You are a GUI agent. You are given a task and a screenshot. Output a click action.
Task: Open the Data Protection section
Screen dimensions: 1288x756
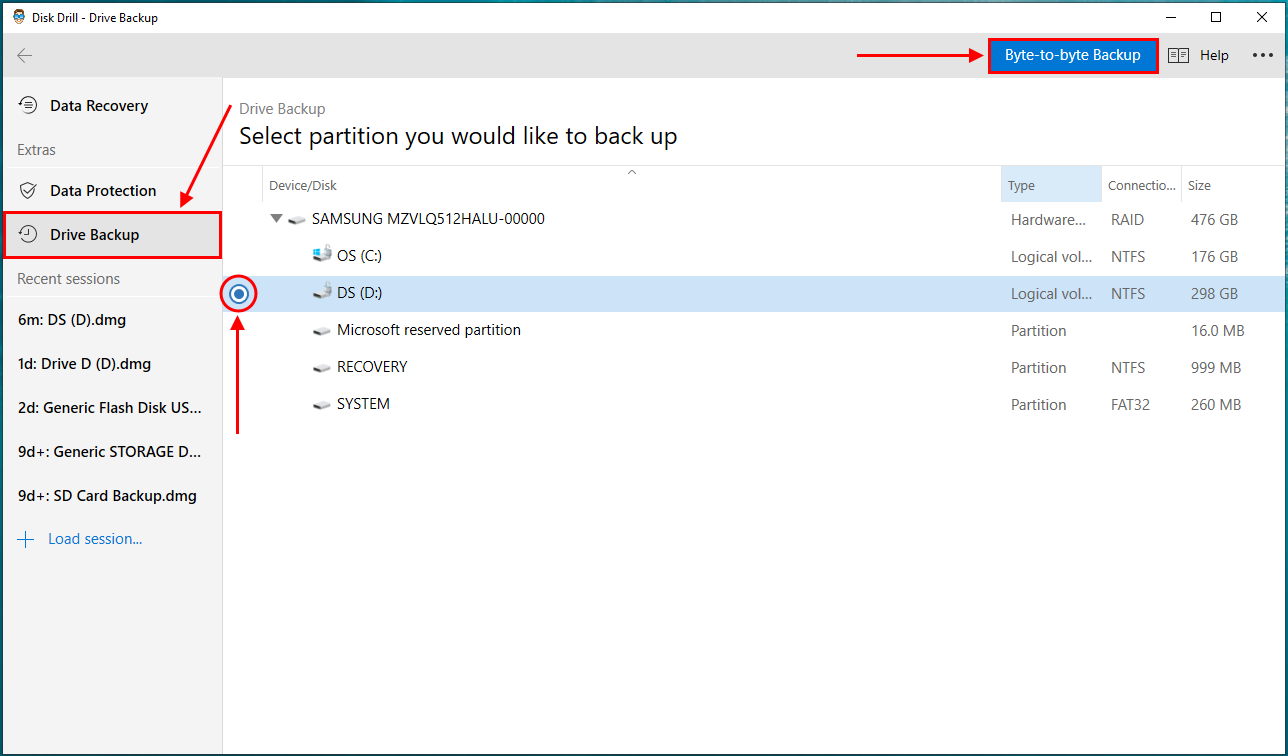[x=103, y=190]
